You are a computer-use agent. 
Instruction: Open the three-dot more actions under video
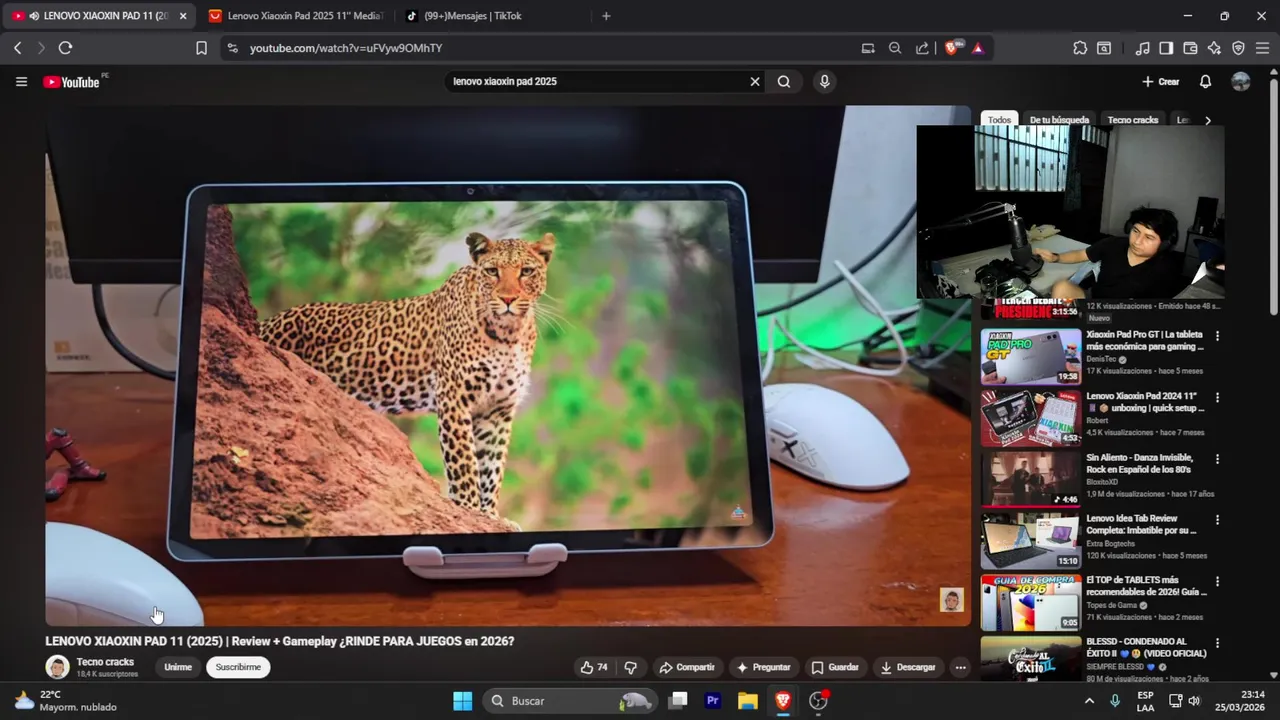(x=960, y=667)
